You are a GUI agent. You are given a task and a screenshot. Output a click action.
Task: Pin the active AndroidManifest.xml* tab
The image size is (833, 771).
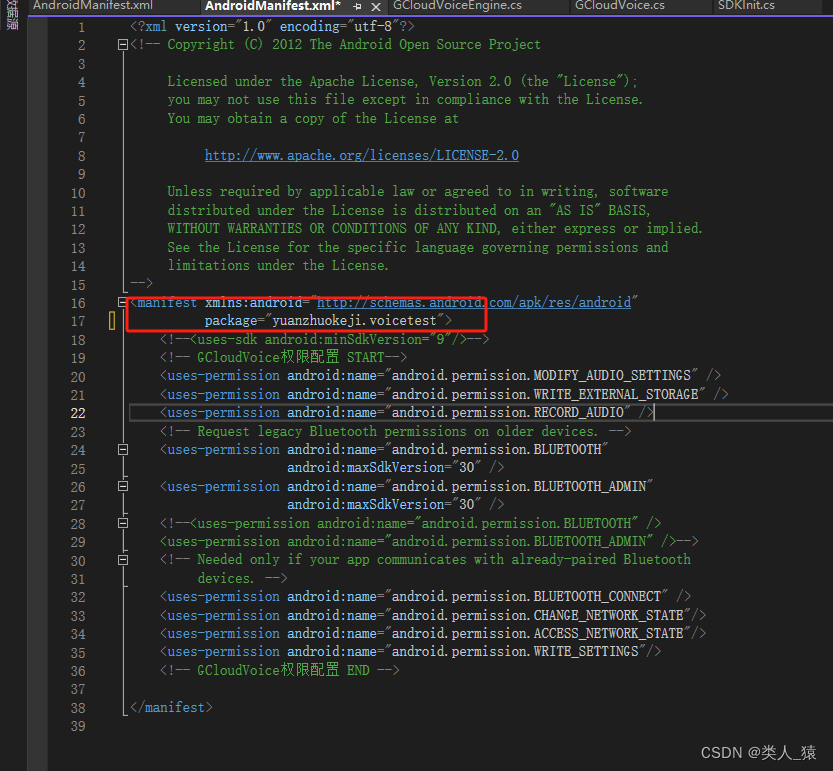point(357,7)
